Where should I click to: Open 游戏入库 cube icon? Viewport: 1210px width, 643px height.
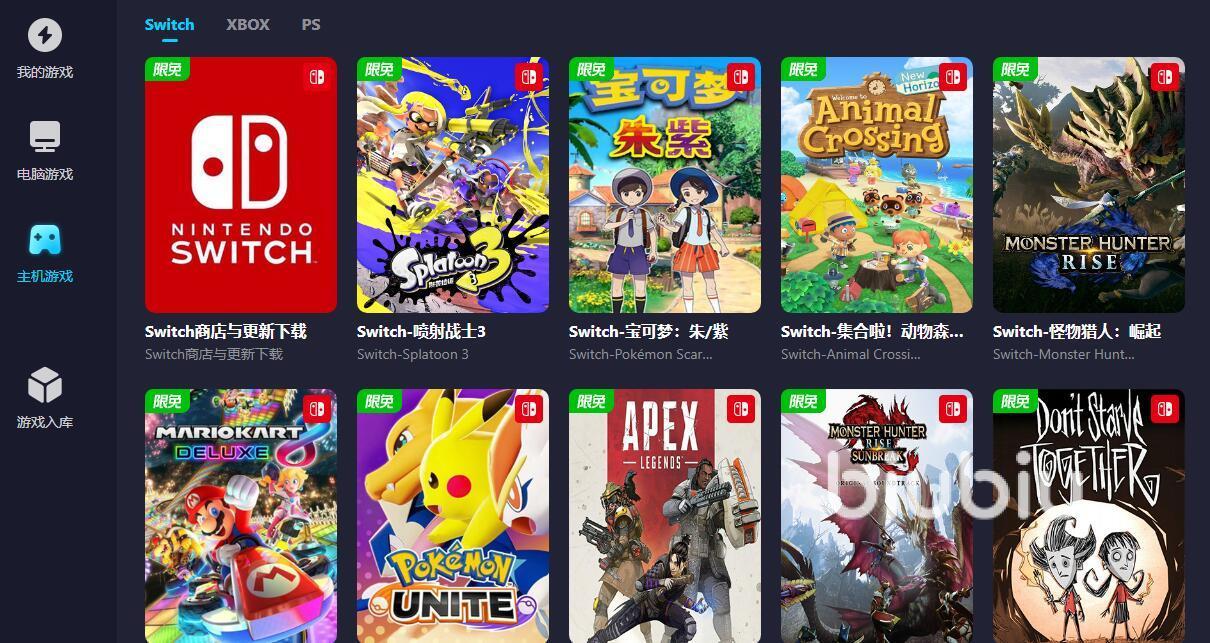[44, 385]
